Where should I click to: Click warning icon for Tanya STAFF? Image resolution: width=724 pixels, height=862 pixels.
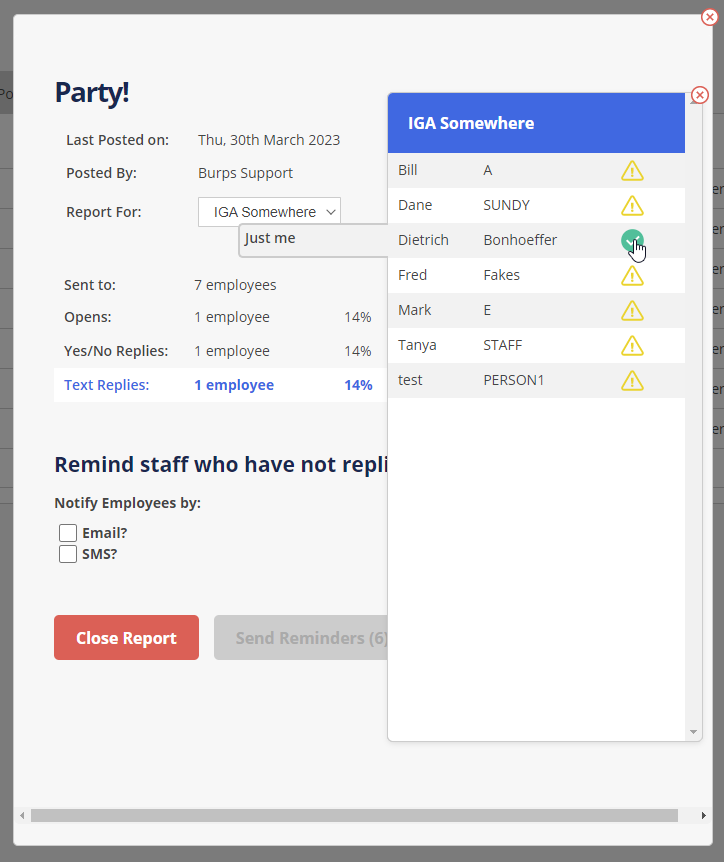tap(632, 346)
